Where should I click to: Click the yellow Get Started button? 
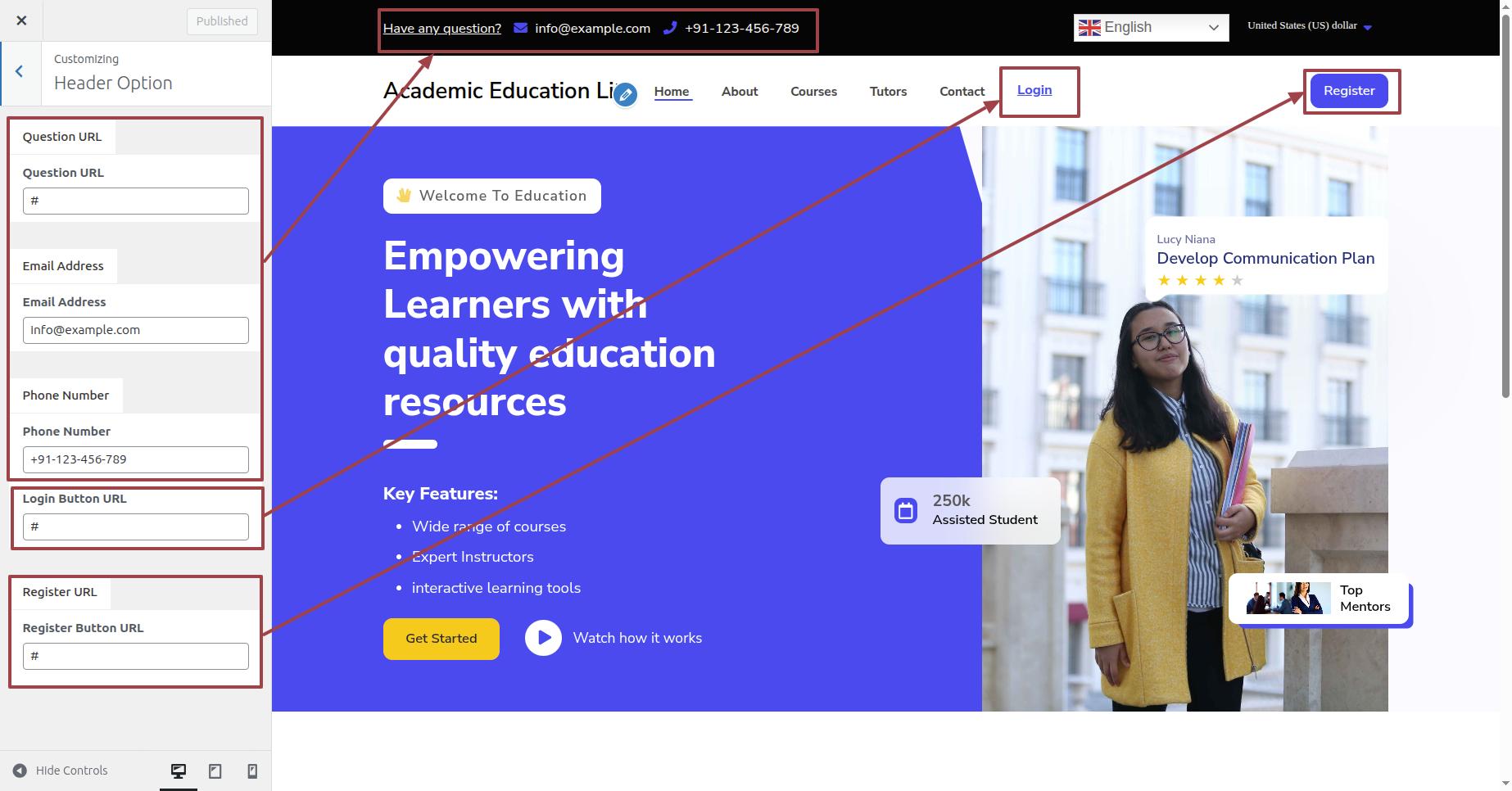(441, 639)
